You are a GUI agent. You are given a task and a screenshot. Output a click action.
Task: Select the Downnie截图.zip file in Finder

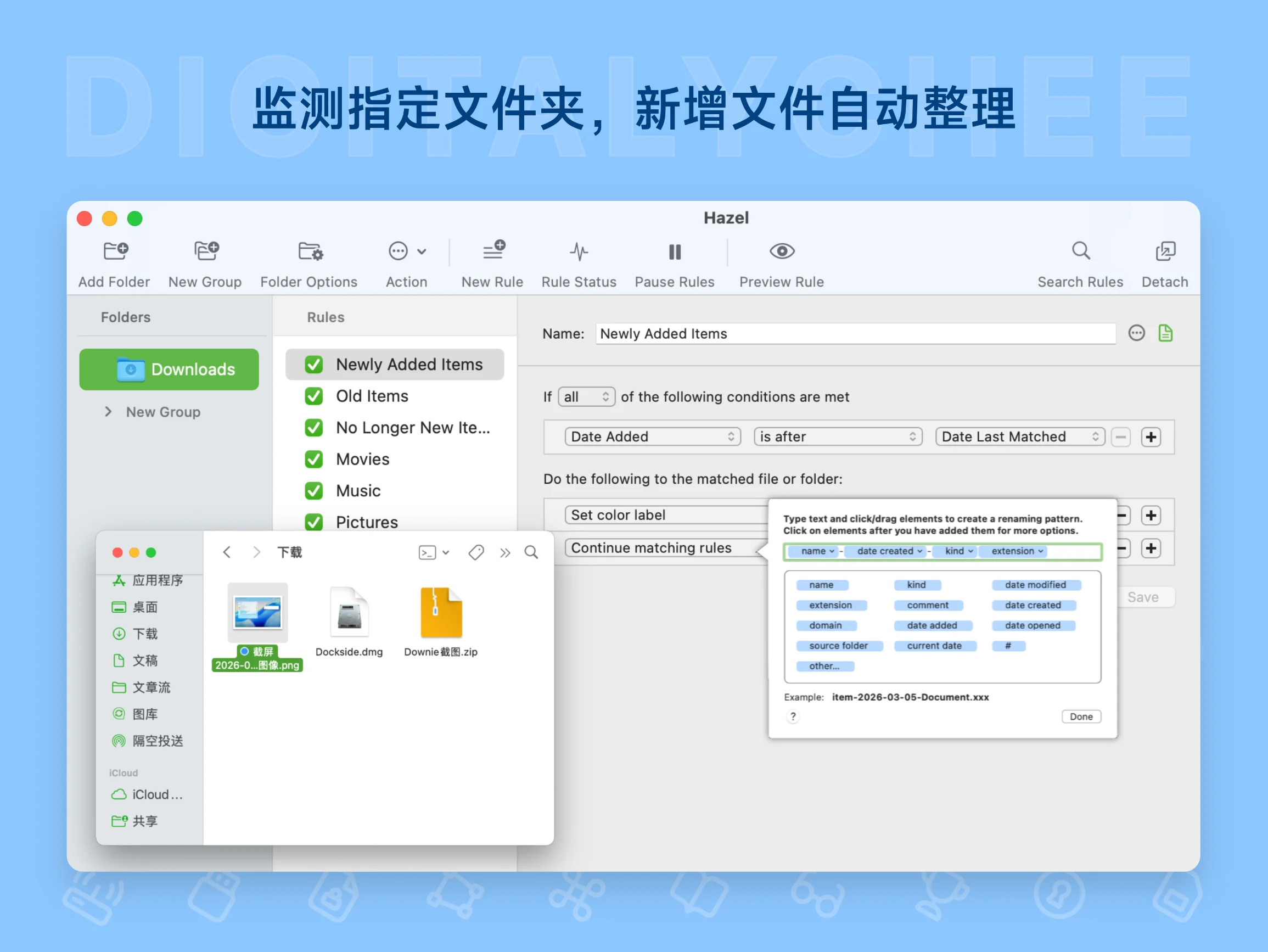point(441,621)
